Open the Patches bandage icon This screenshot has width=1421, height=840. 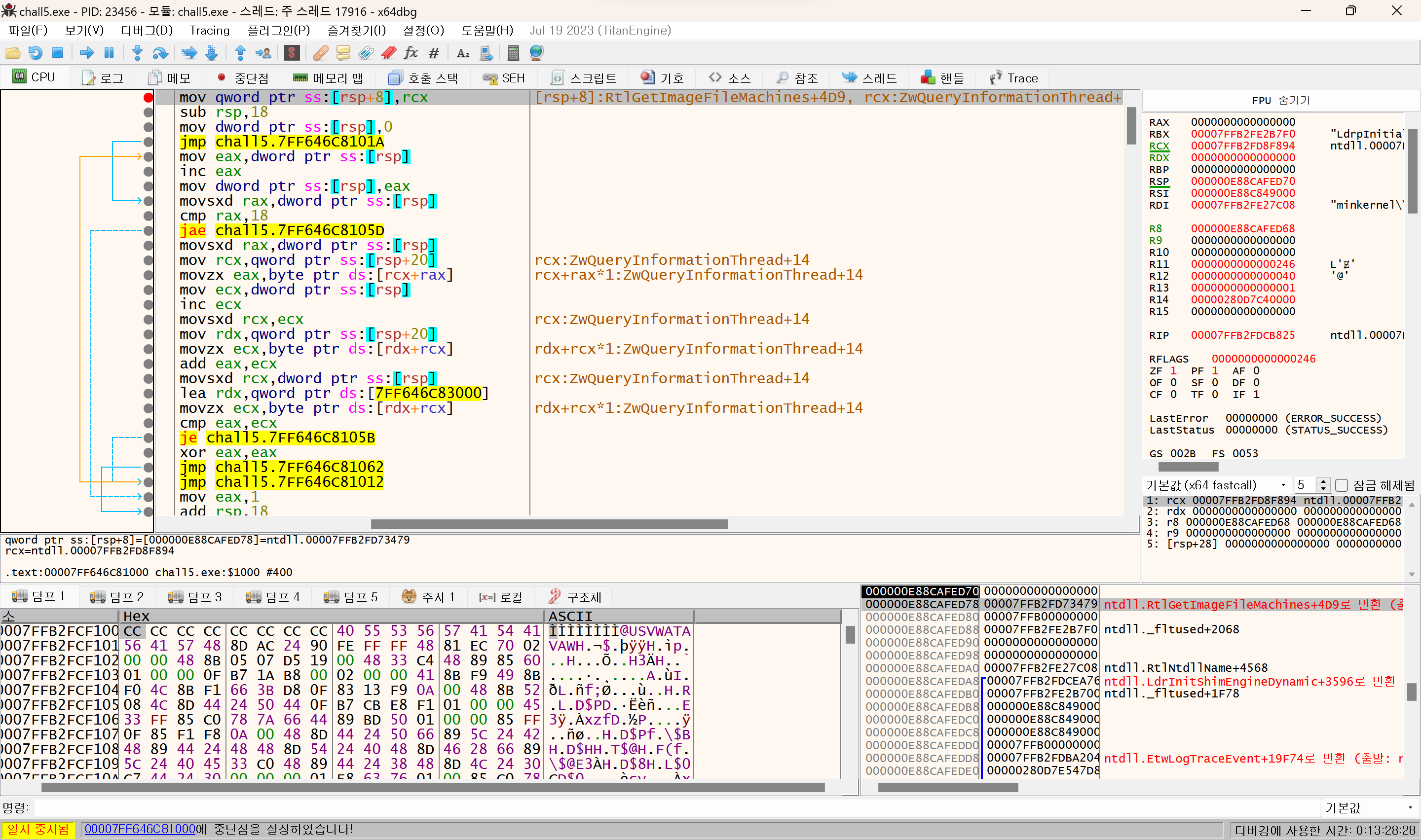pyautogui.click(x=320, y=53)
